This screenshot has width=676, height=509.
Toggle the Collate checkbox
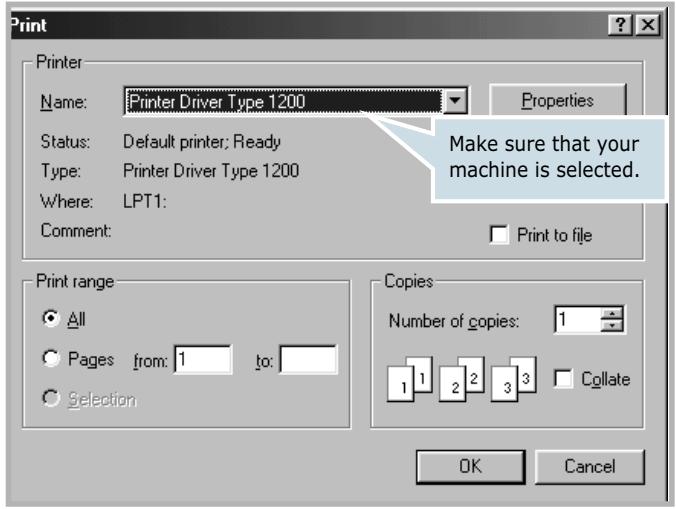pyautogui.click(x=563, y=379)
